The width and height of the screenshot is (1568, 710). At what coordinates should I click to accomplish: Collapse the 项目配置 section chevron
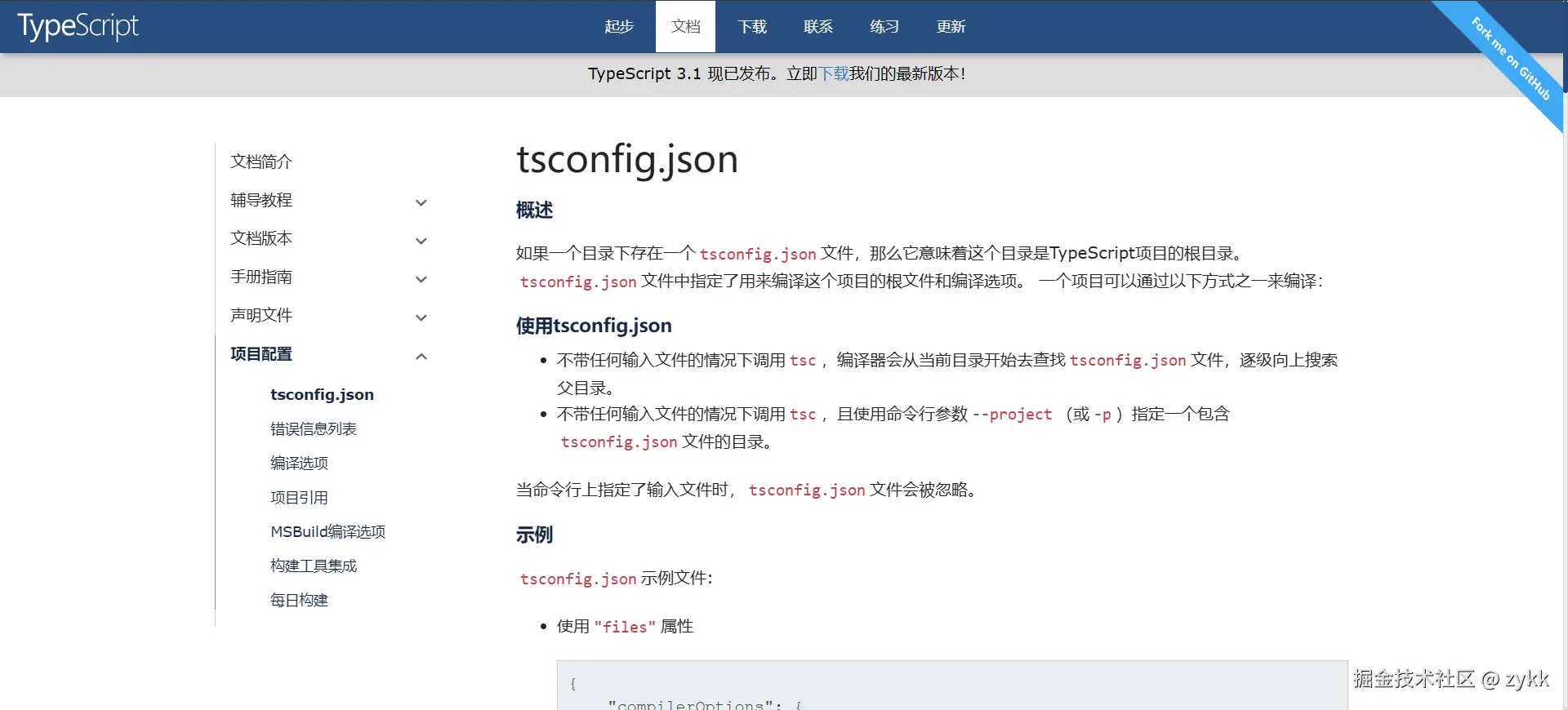click(421, 356)
